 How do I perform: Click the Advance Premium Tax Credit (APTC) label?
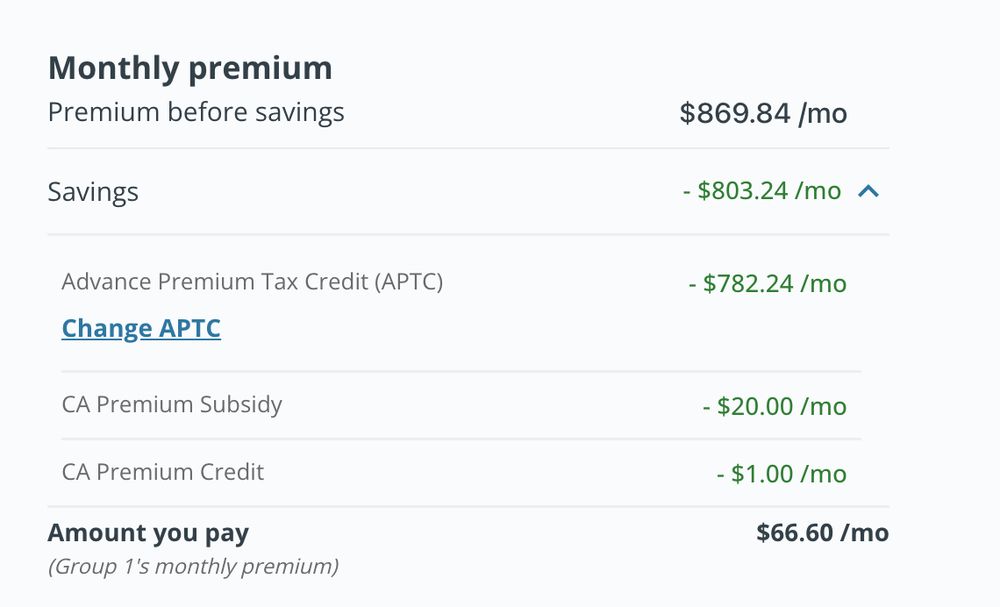[x=252, y=281]
